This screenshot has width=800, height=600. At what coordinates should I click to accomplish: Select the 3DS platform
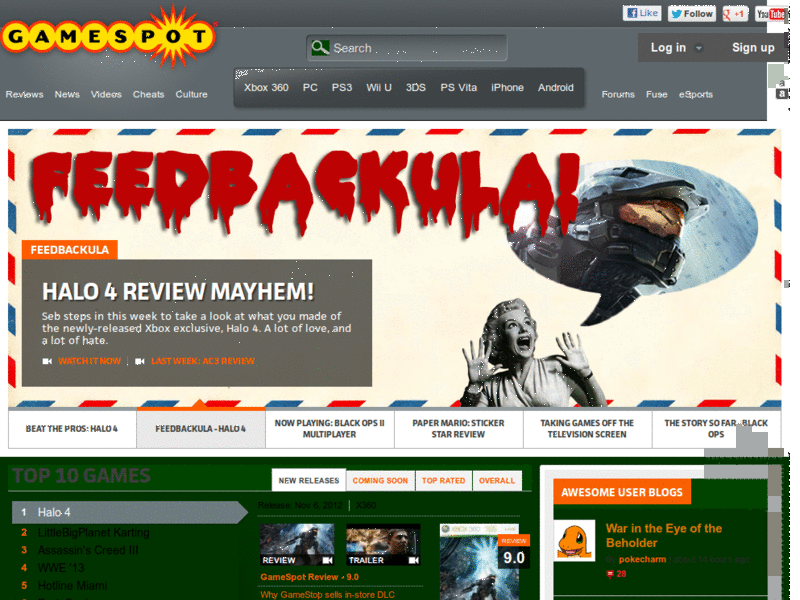point(416,88)
